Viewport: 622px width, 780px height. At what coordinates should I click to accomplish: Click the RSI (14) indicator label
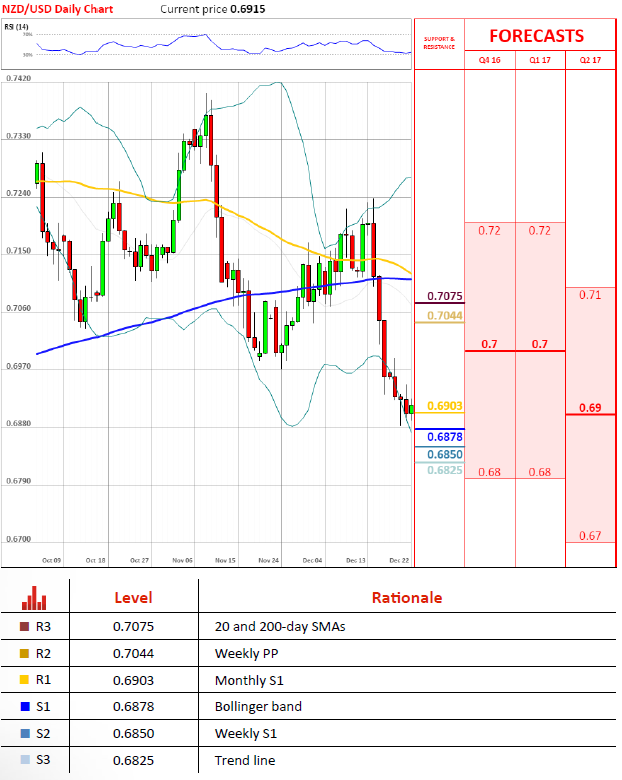16,26
